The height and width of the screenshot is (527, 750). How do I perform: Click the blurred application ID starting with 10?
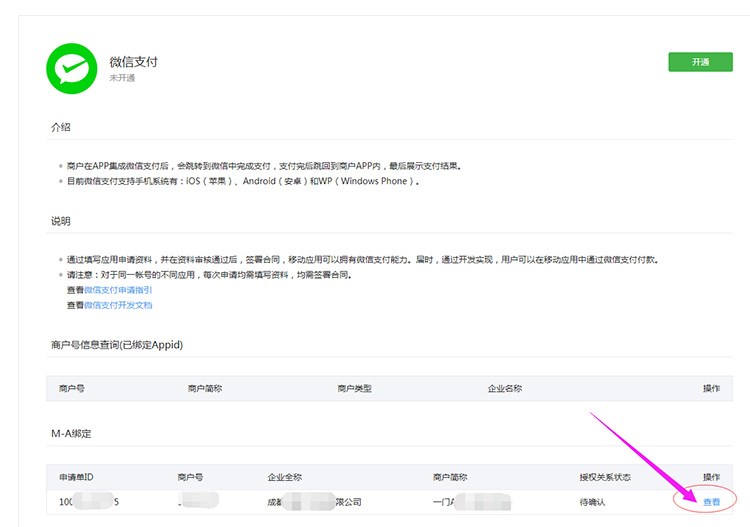click(89, 502)
